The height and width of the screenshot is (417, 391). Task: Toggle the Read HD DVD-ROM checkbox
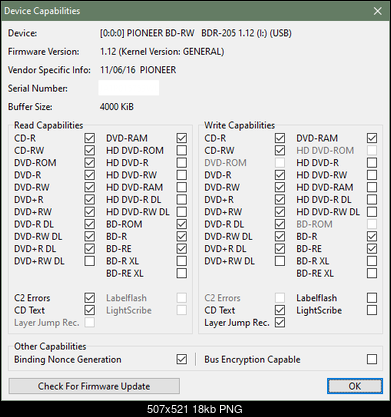(x=182, y=150)
